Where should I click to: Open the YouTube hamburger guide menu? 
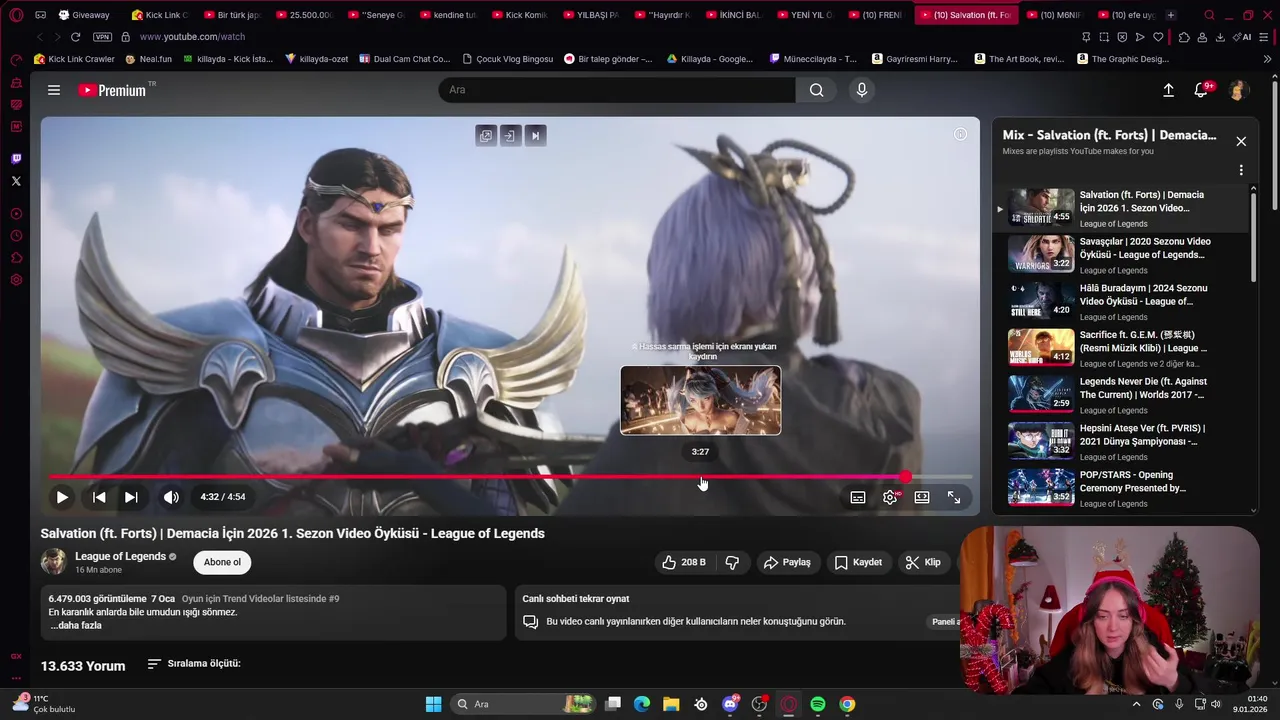click(54, 90)
